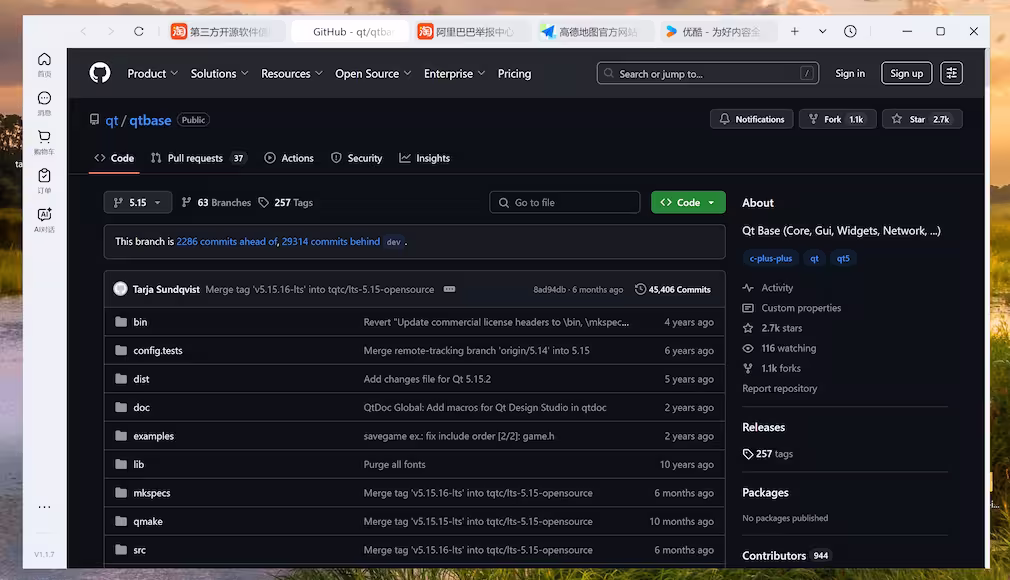
Task: Open the sidebar messages icon
Action: pos(44,98)
